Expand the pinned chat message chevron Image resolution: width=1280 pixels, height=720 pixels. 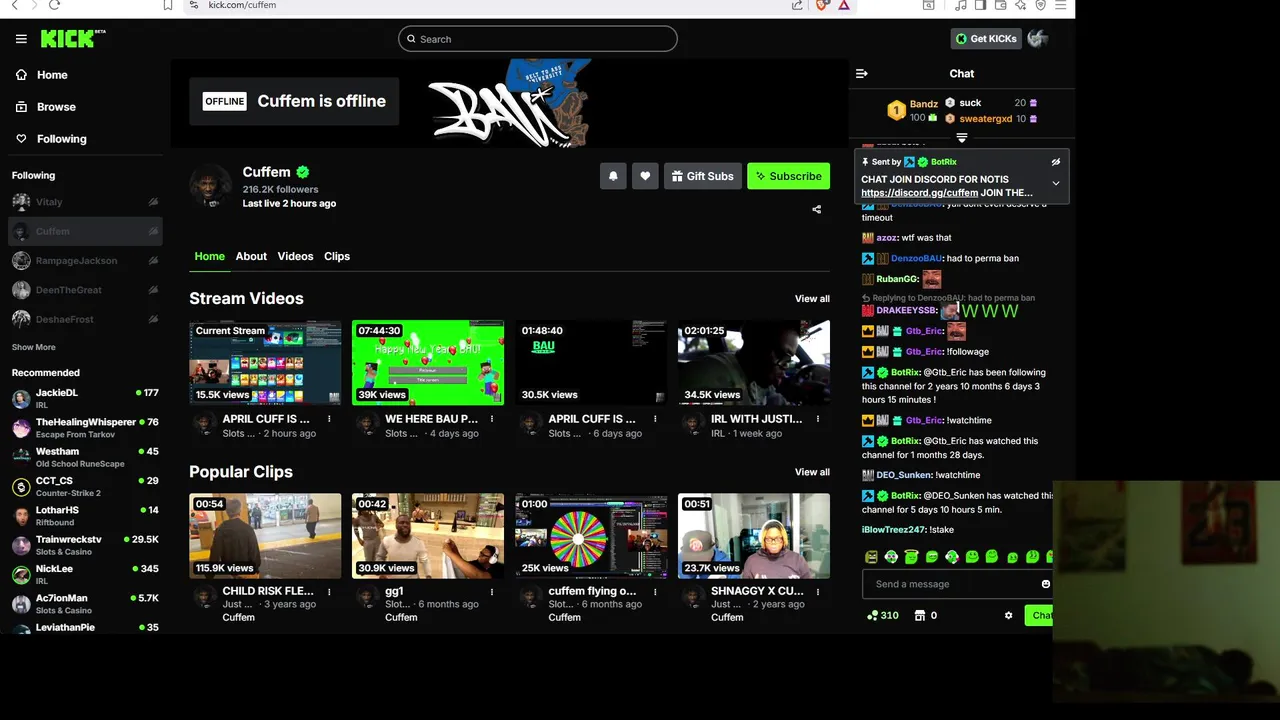[1055, 184]
